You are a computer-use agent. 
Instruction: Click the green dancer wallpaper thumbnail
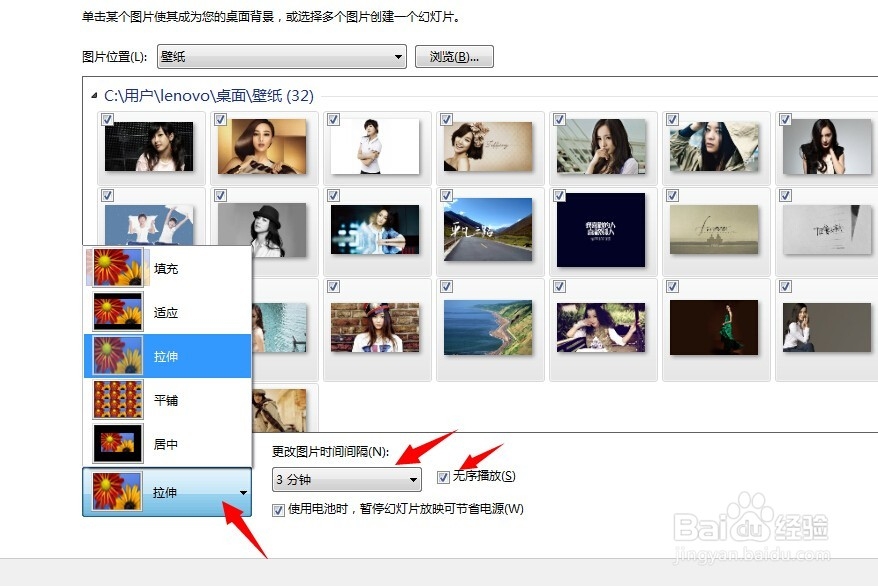point(716,330)
